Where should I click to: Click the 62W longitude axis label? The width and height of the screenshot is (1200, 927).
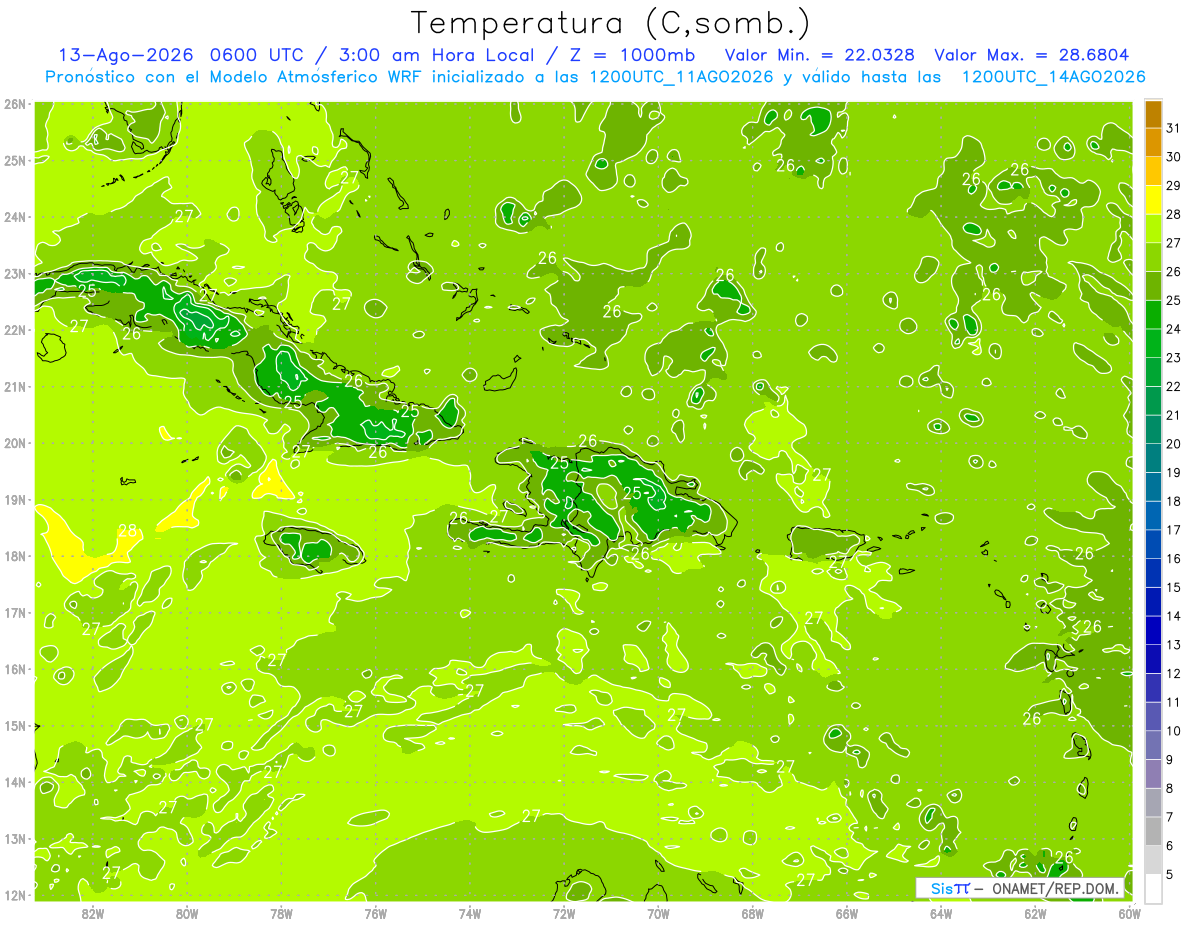(x=1036, y=912)
